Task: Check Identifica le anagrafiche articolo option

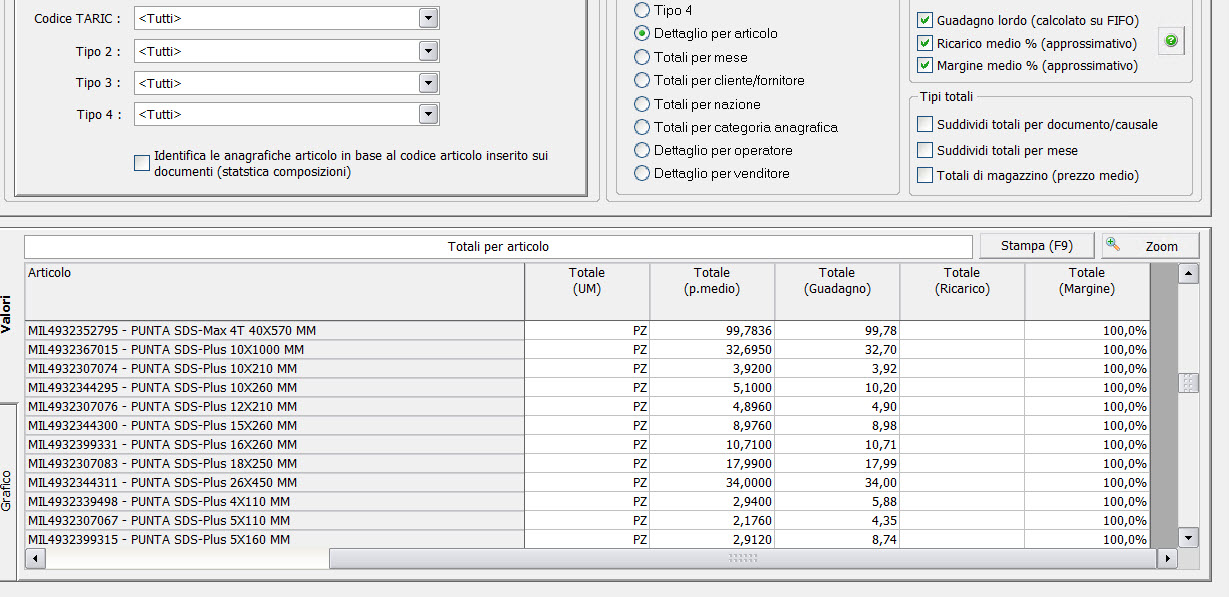Action: pos(142,163)
